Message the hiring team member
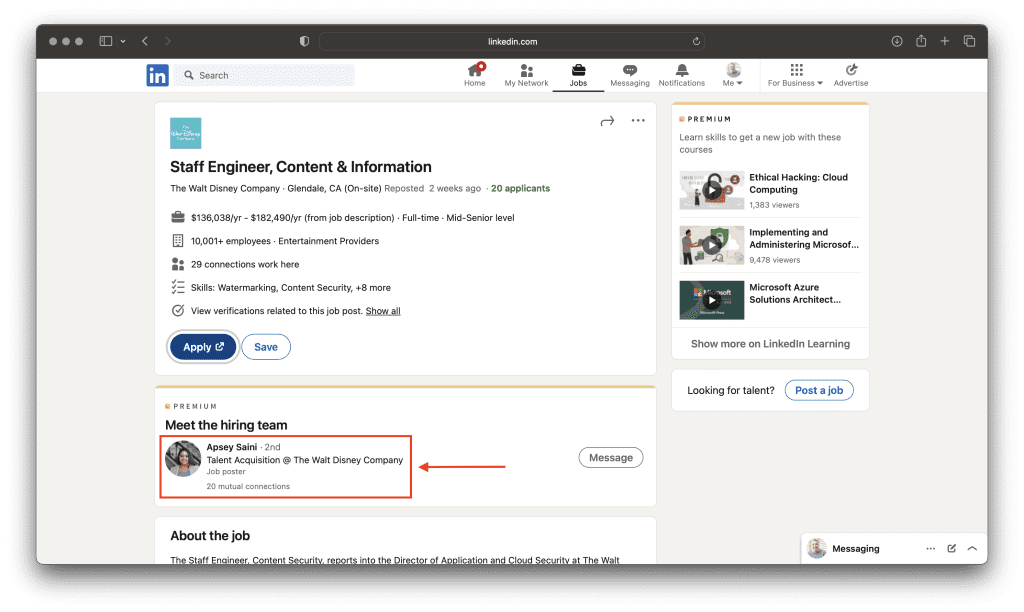 pyautogui.click(x=611, y=458)
